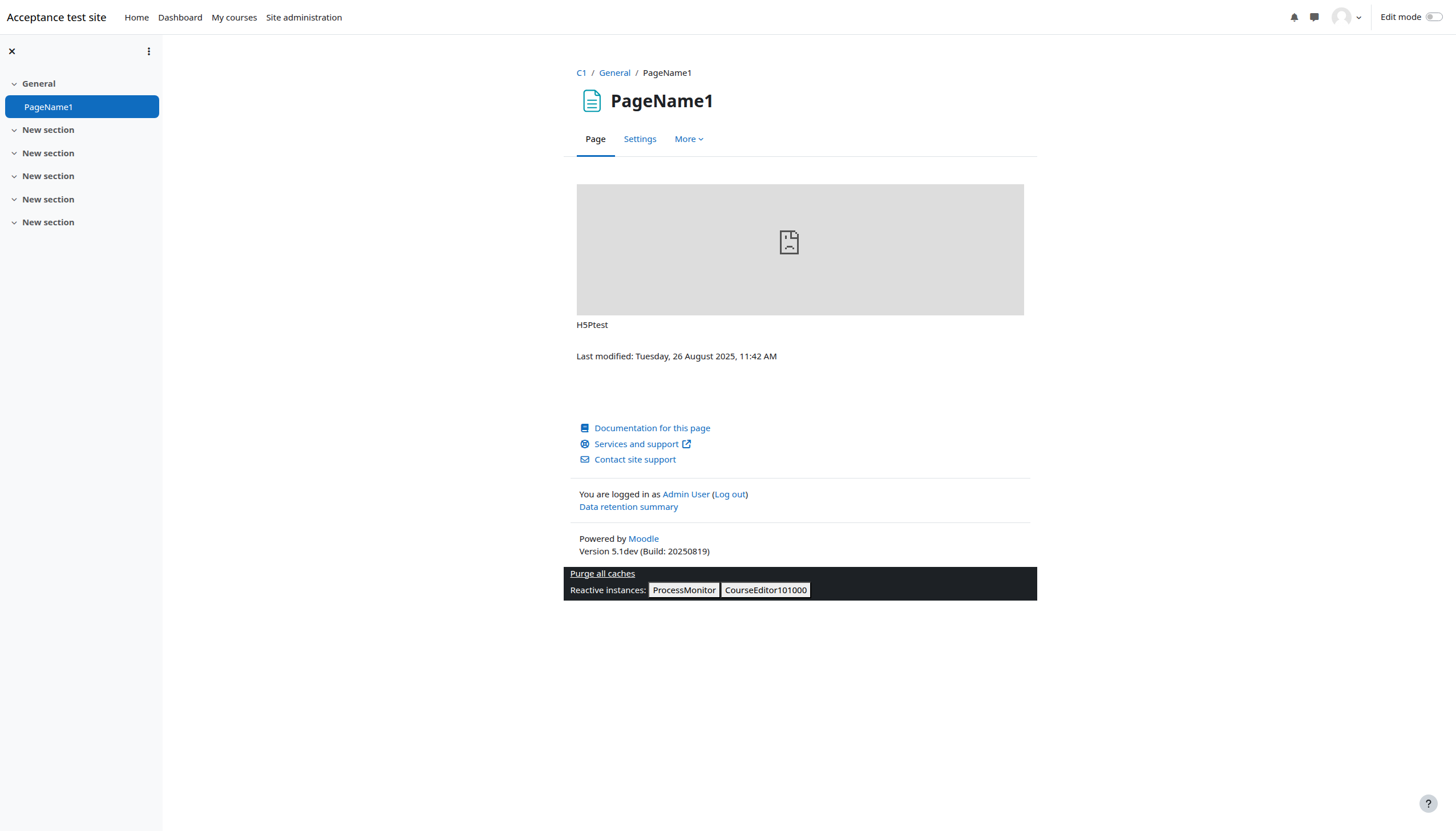Switch to the Settings tab
The image size is (1456, 831).
pos(639,139)
